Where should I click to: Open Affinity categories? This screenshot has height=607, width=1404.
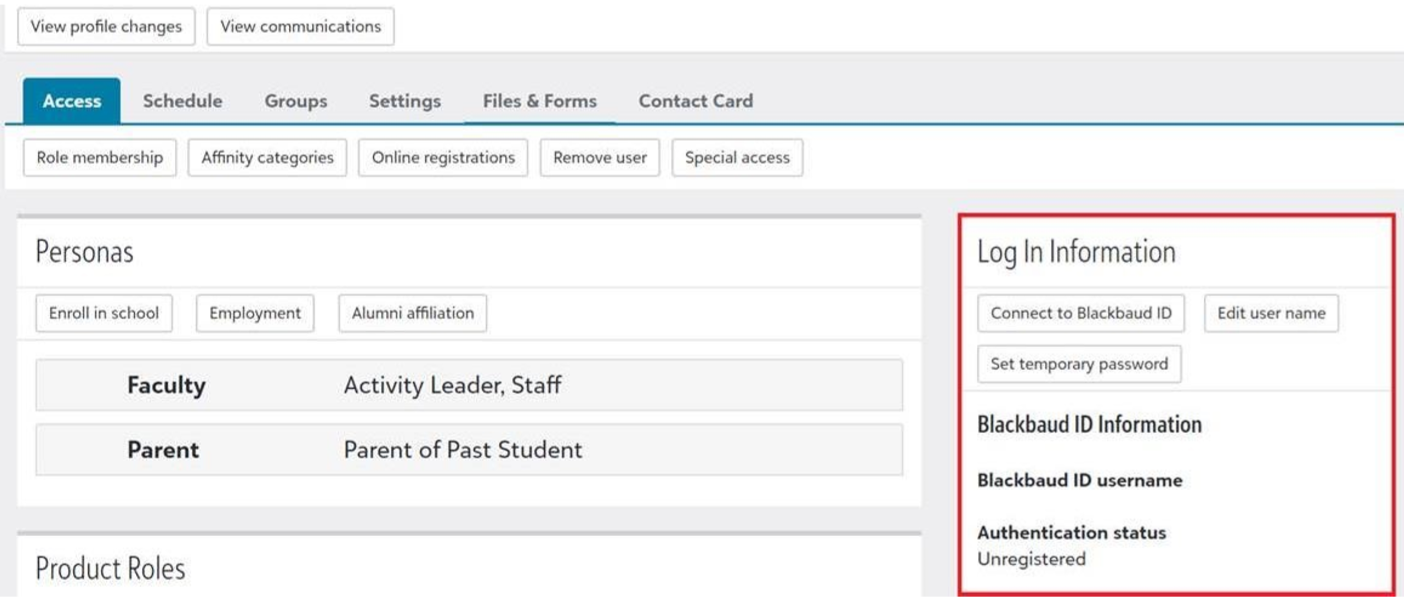267,158
